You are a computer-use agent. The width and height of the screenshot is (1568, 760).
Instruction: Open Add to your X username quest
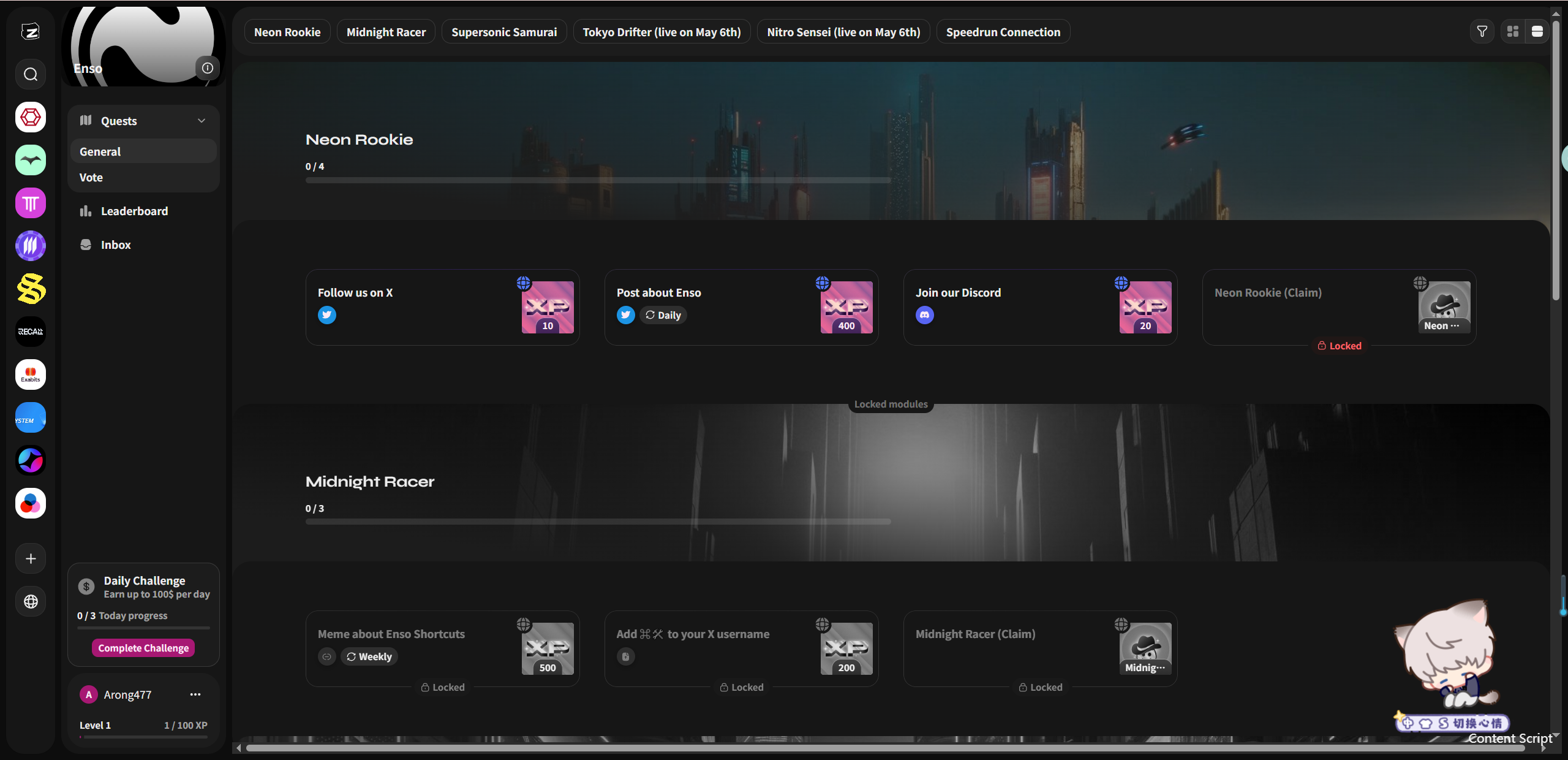coord(741,648)
